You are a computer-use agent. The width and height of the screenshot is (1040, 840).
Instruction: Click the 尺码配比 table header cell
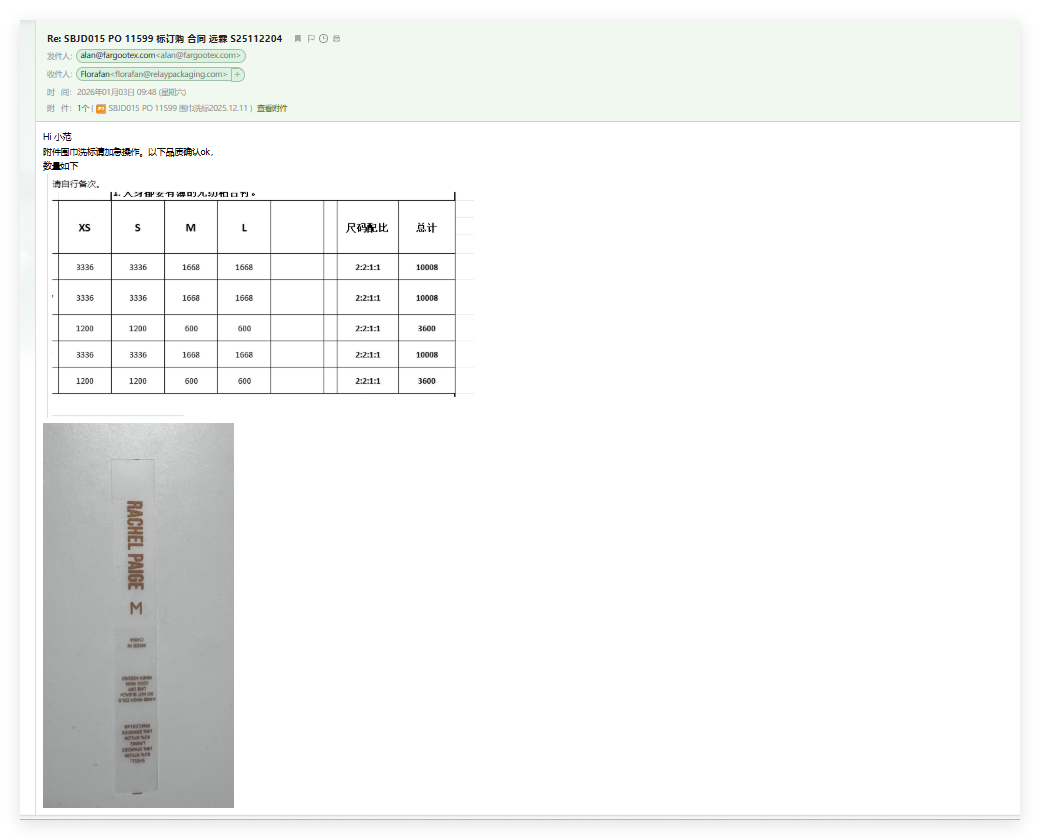[x=367, y=228]
